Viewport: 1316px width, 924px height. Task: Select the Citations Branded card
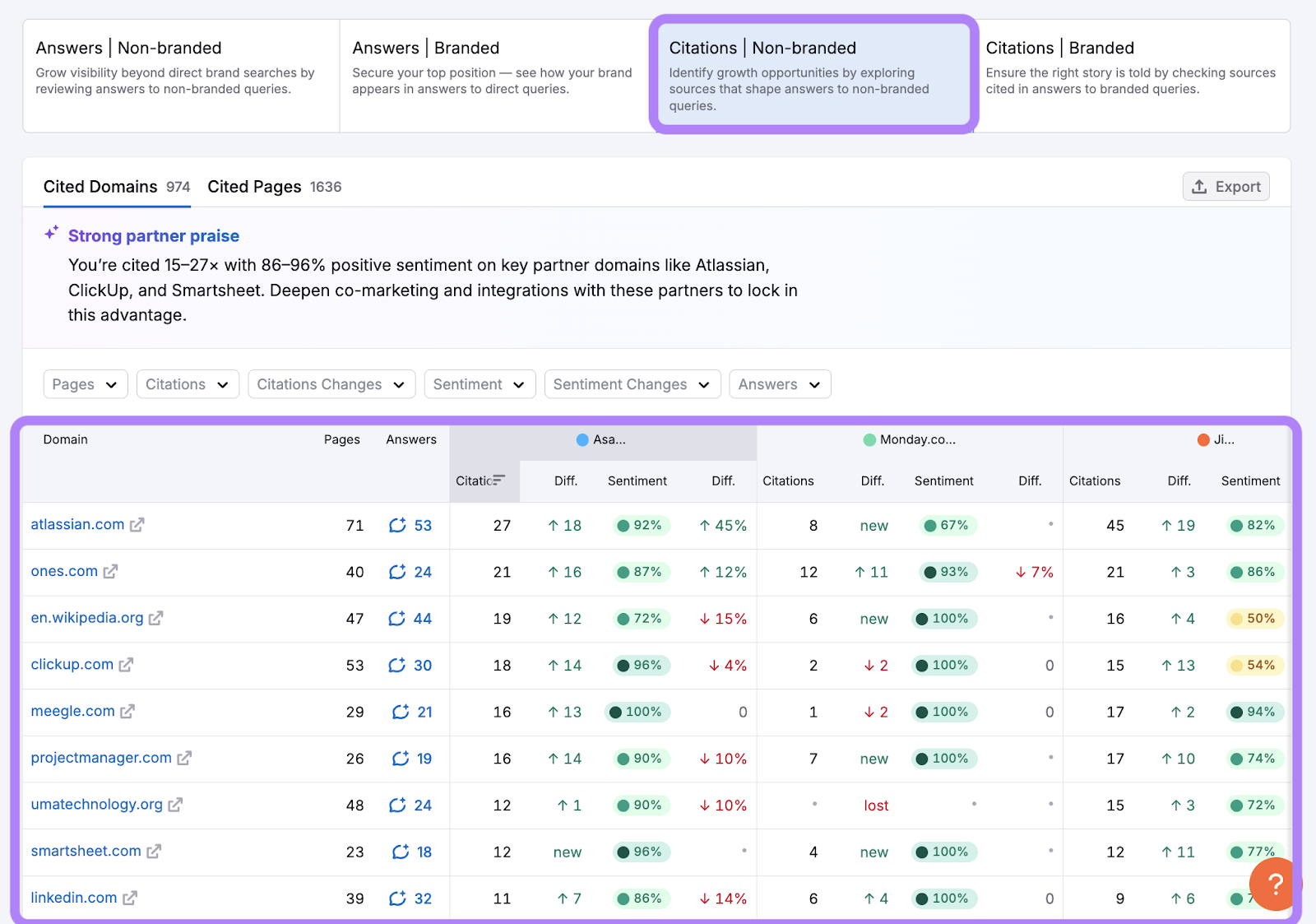point(1131,76)
